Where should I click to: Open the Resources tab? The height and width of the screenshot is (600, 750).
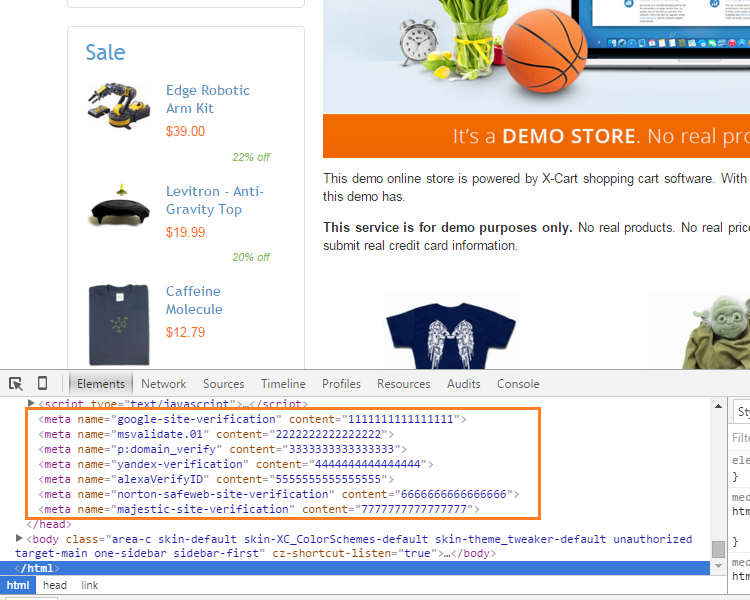point(404,384)
